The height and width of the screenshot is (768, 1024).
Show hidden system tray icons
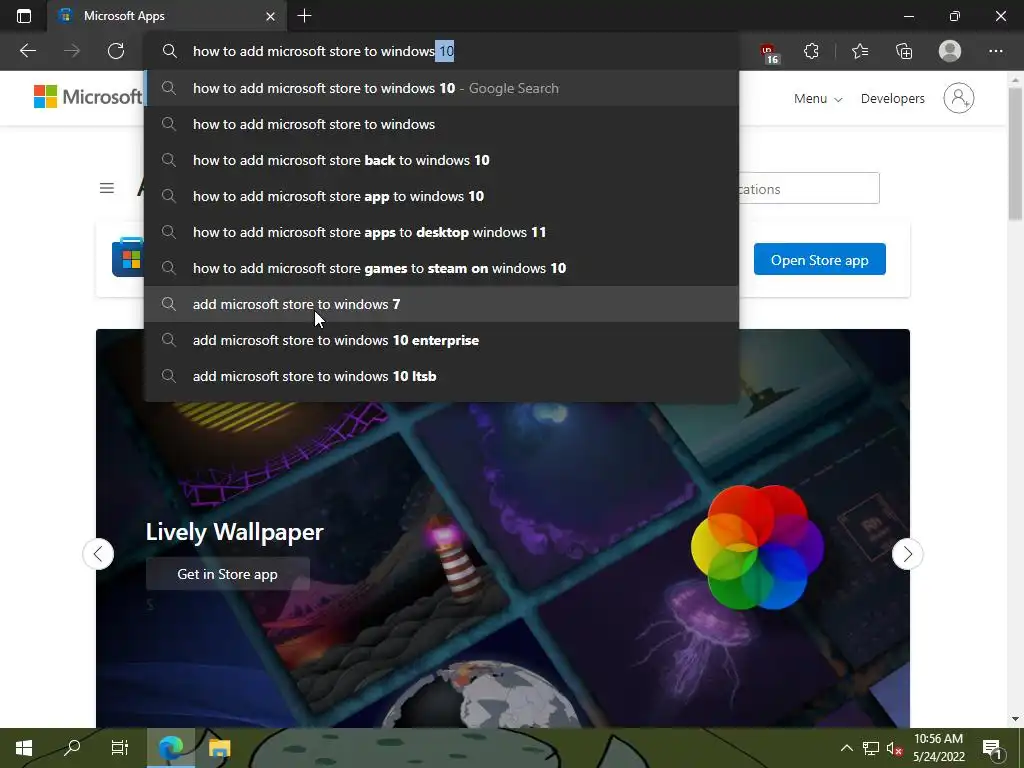tap(846, 748)
